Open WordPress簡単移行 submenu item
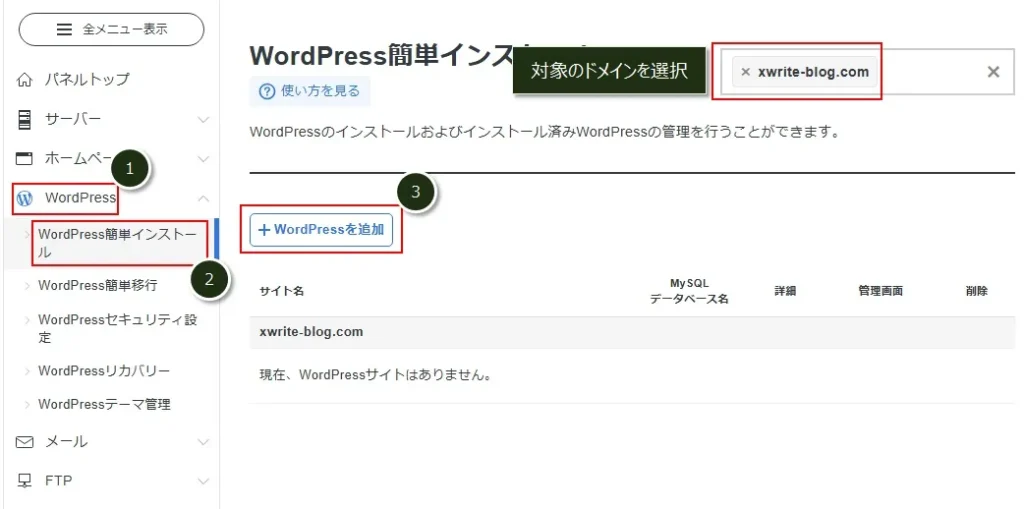 coord(97,286)
